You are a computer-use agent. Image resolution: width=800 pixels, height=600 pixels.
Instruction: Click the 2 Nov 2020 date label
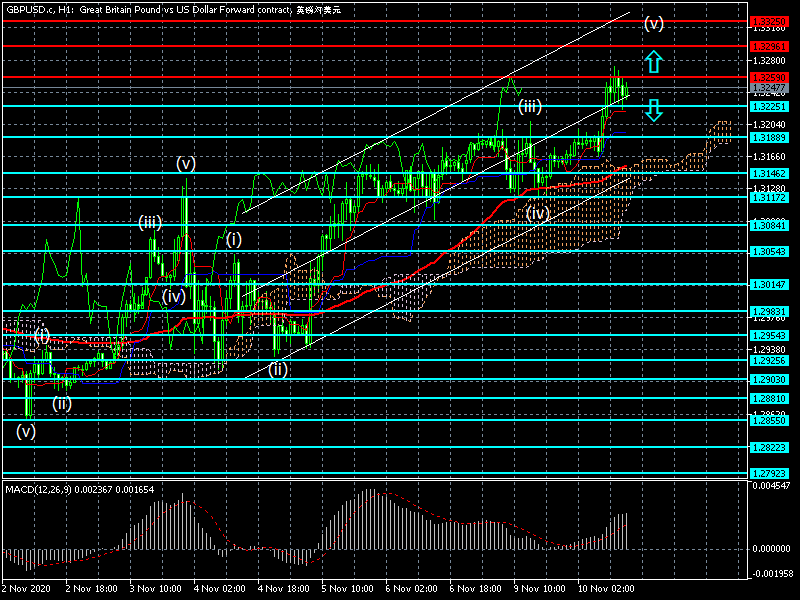[25, 589]
